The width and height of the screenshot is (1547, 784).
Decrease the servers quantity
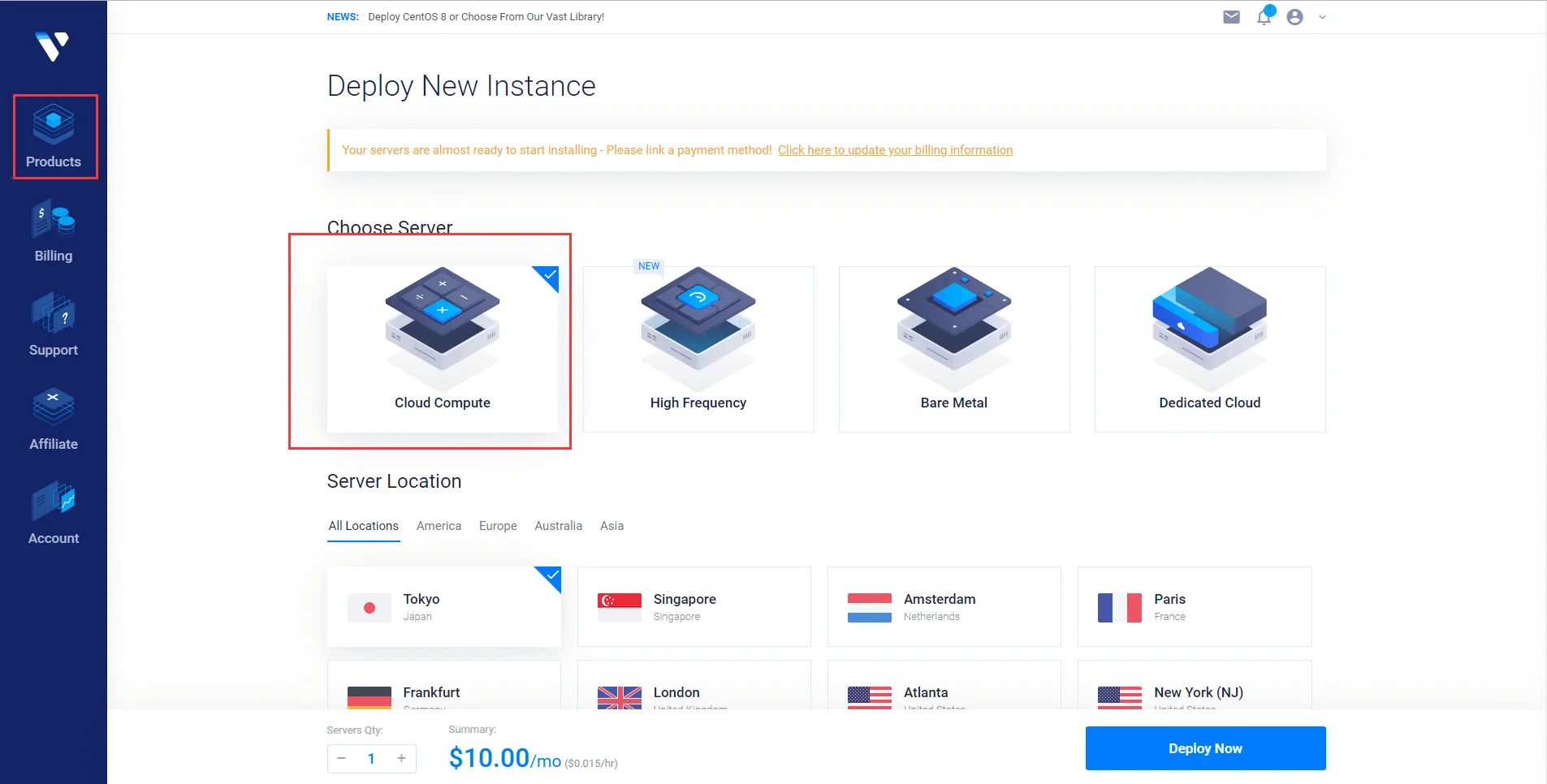(x=342, y=759)
